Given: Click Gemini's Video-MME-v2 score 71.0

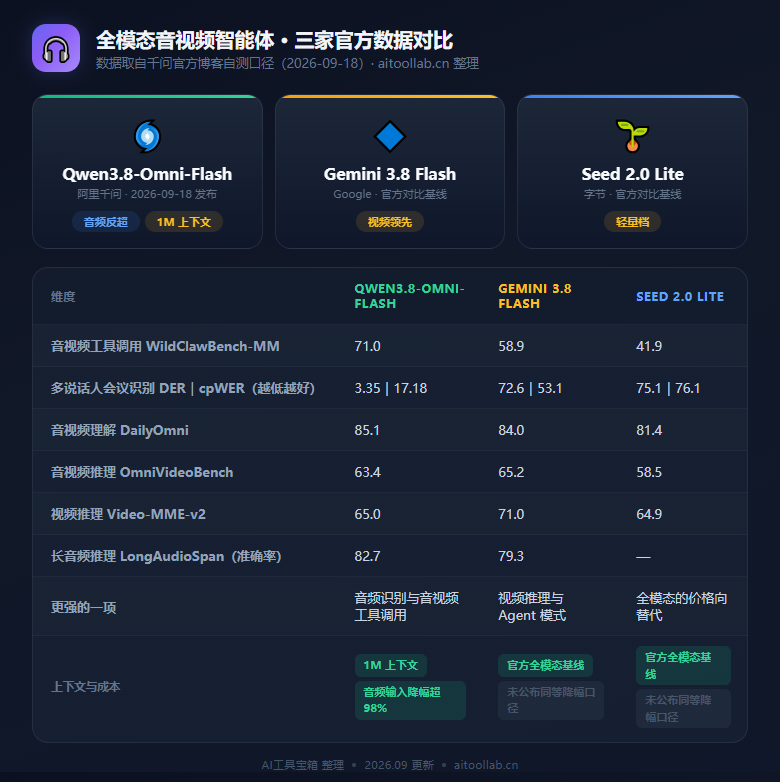Looking at the screenshot, I should click(x=511, y=514).
